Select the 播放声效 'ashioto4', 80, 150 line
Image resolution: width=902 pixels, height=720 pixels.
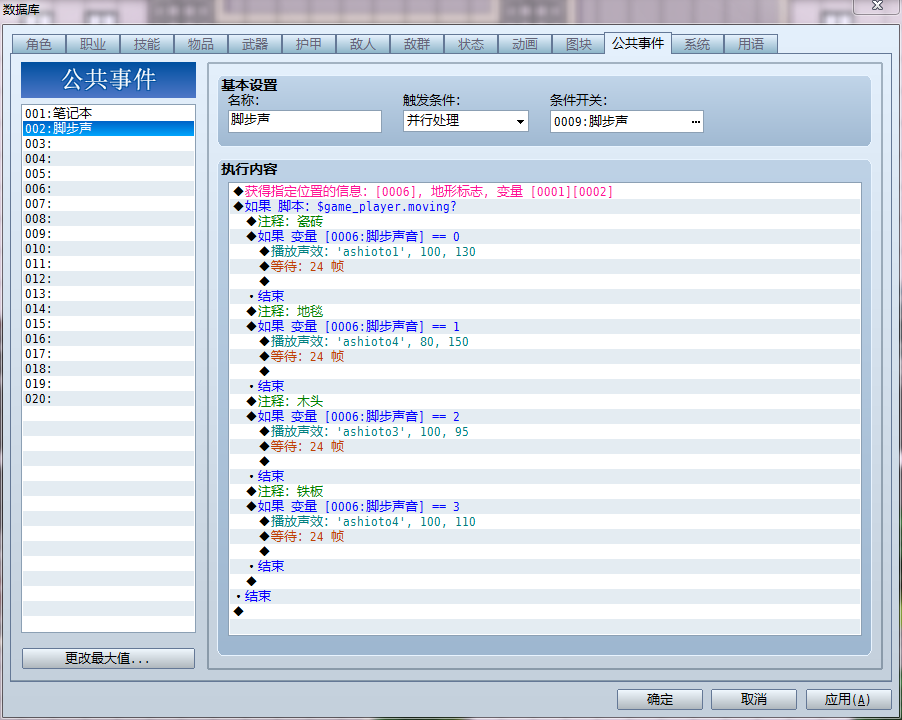tap(545, 341)
